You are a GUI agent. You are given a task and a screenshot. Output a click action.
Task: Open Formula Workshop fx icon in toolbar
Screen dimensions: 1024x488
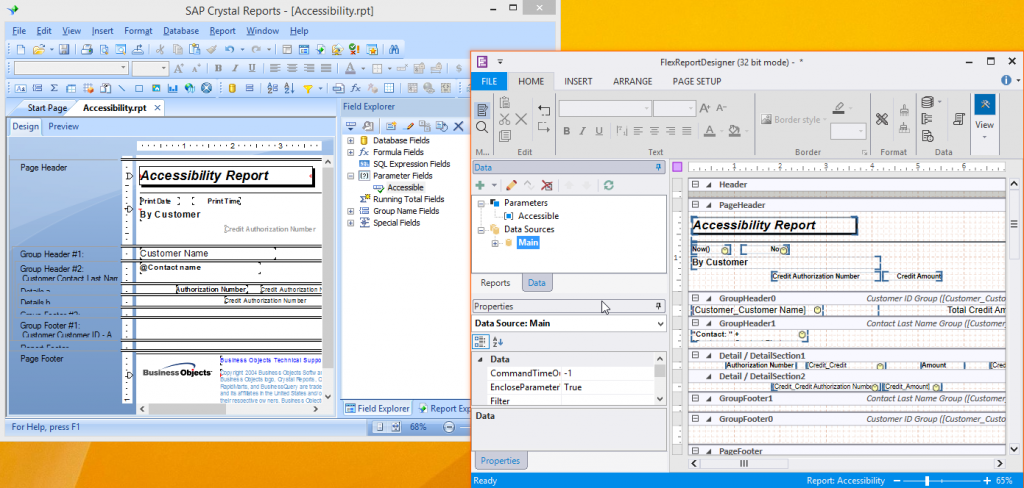click(356, 88)
